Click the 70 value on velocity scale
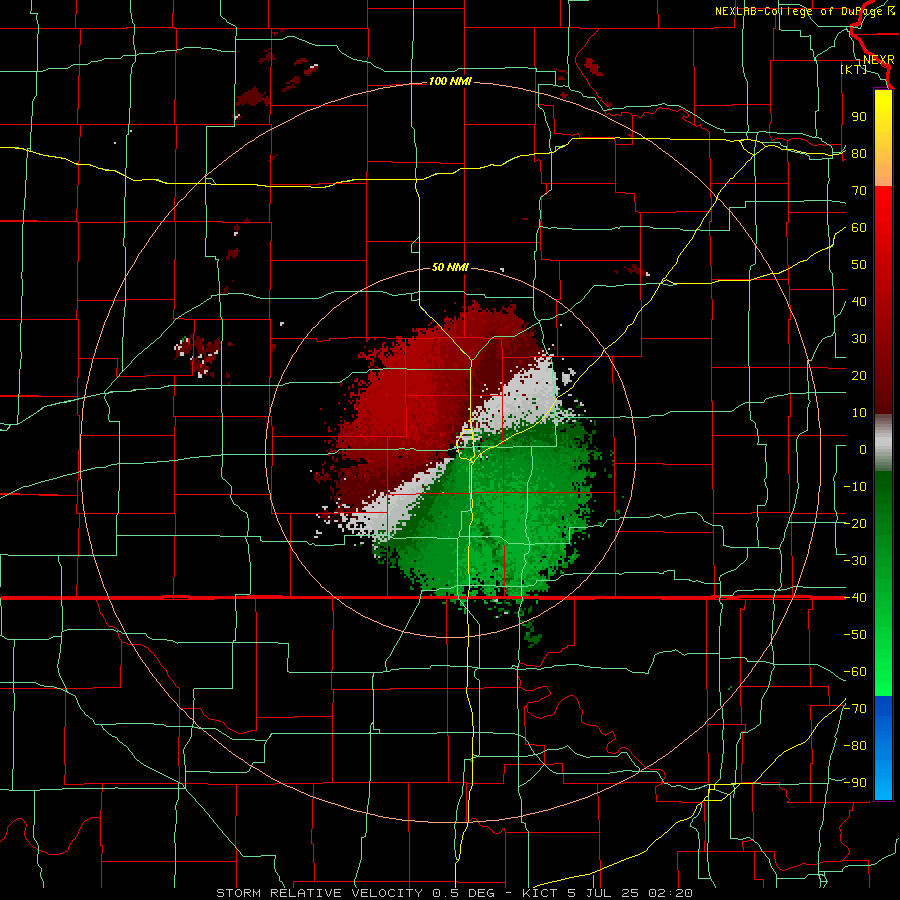The width and height of the screenshot is (900, 900). 859,191
